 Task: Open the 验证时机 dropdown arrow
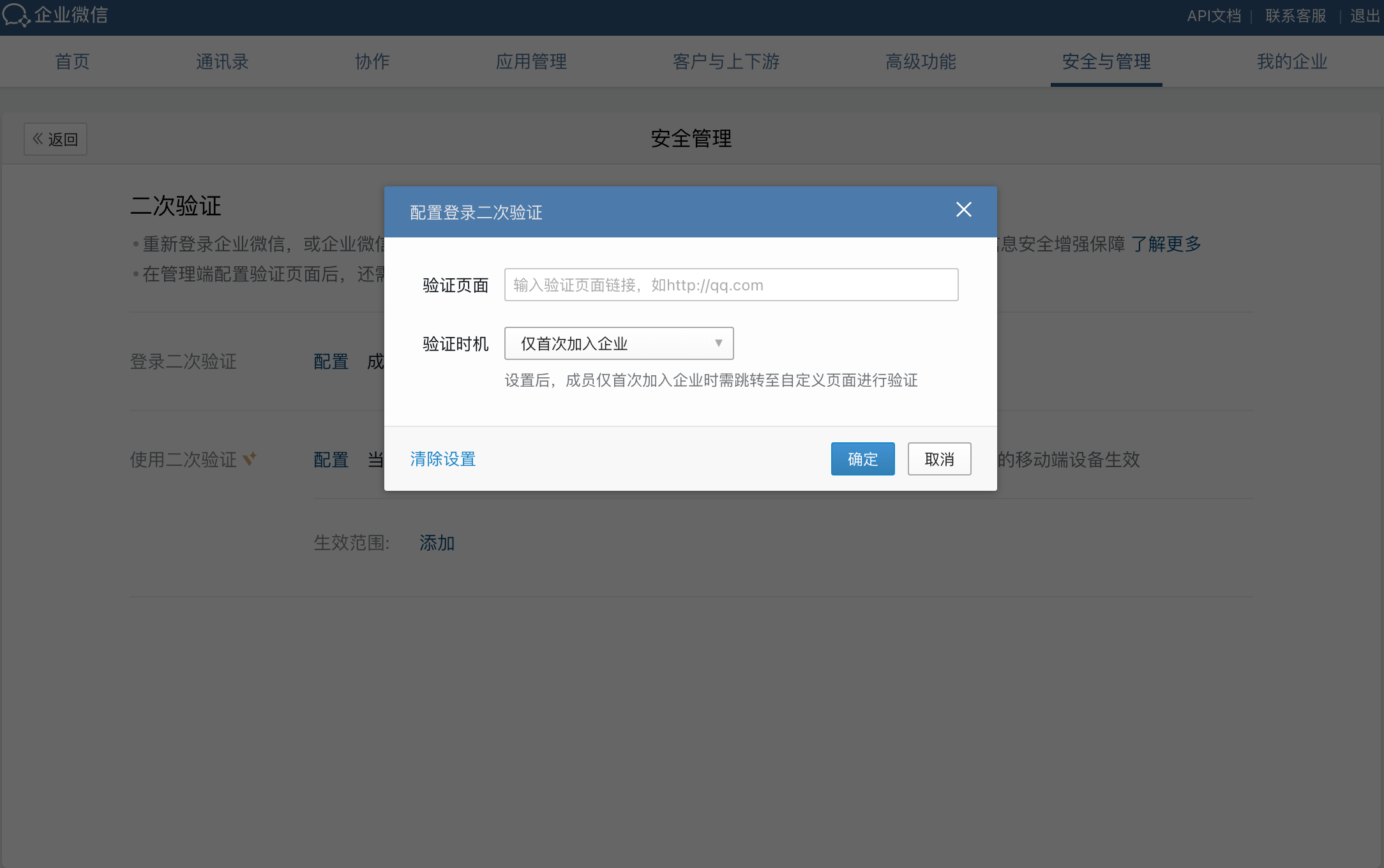pos(718,343)
